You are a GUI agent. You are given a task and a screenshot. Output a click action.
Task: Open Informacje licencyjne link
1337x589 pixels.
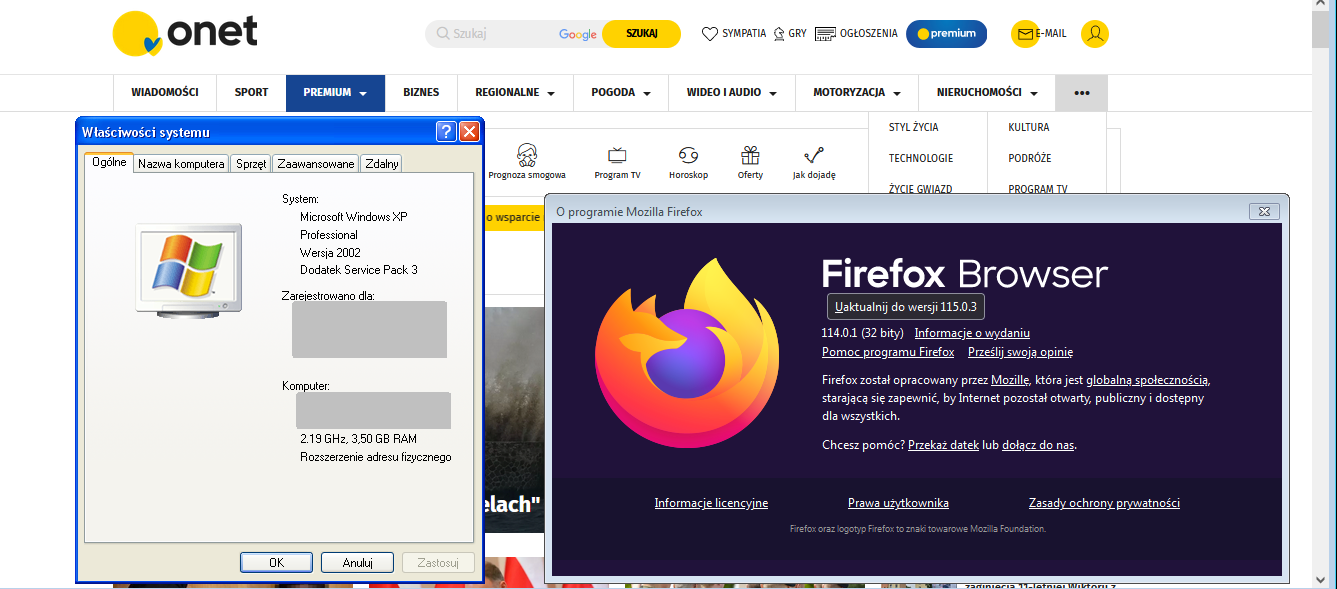click(x=711, y=503)
